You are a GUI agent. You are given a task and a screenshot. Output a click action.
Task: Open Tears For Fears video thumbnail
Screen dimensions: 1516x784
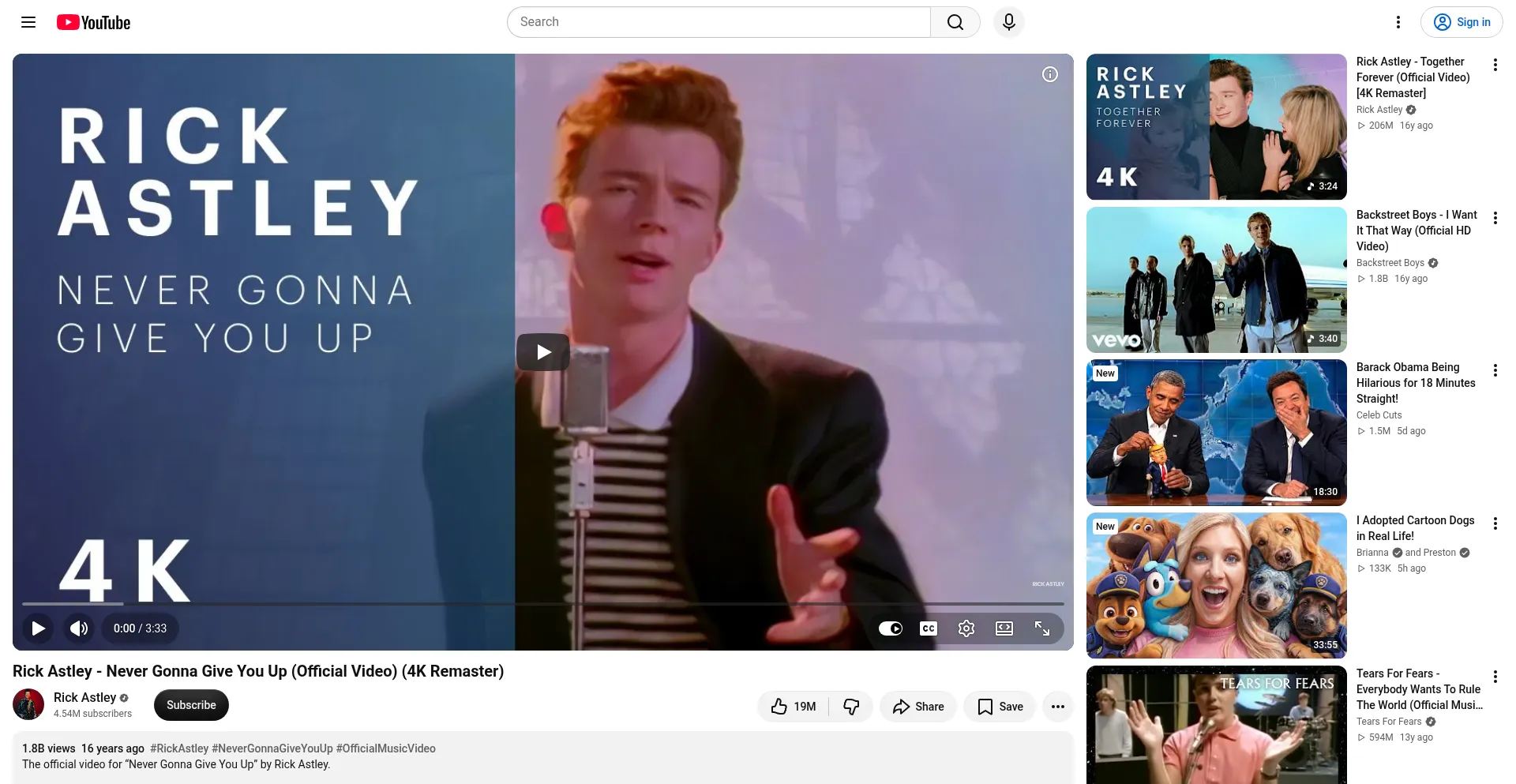1217,725
